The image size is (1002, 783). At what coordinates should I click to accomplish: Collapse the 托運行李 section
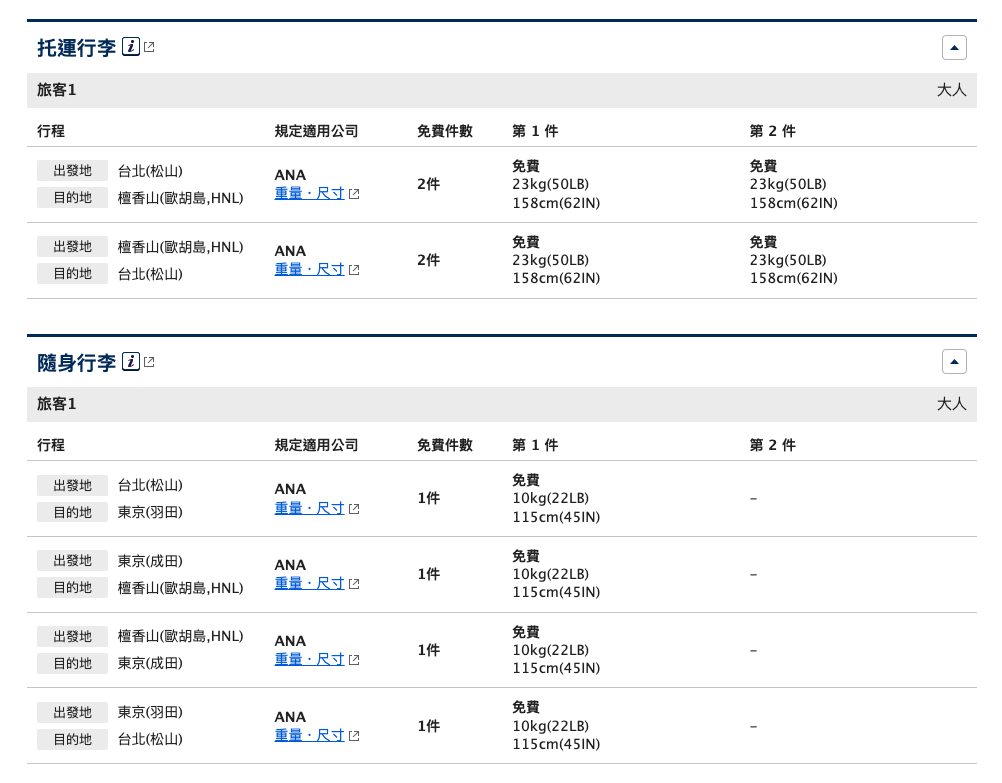(x=954, y=47)
